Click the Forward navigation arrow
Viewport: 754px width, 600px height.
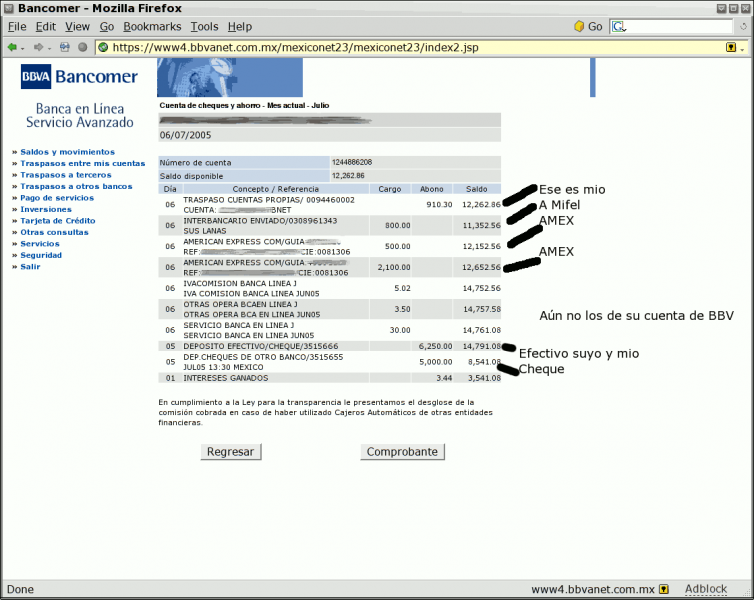coord(38,47)
